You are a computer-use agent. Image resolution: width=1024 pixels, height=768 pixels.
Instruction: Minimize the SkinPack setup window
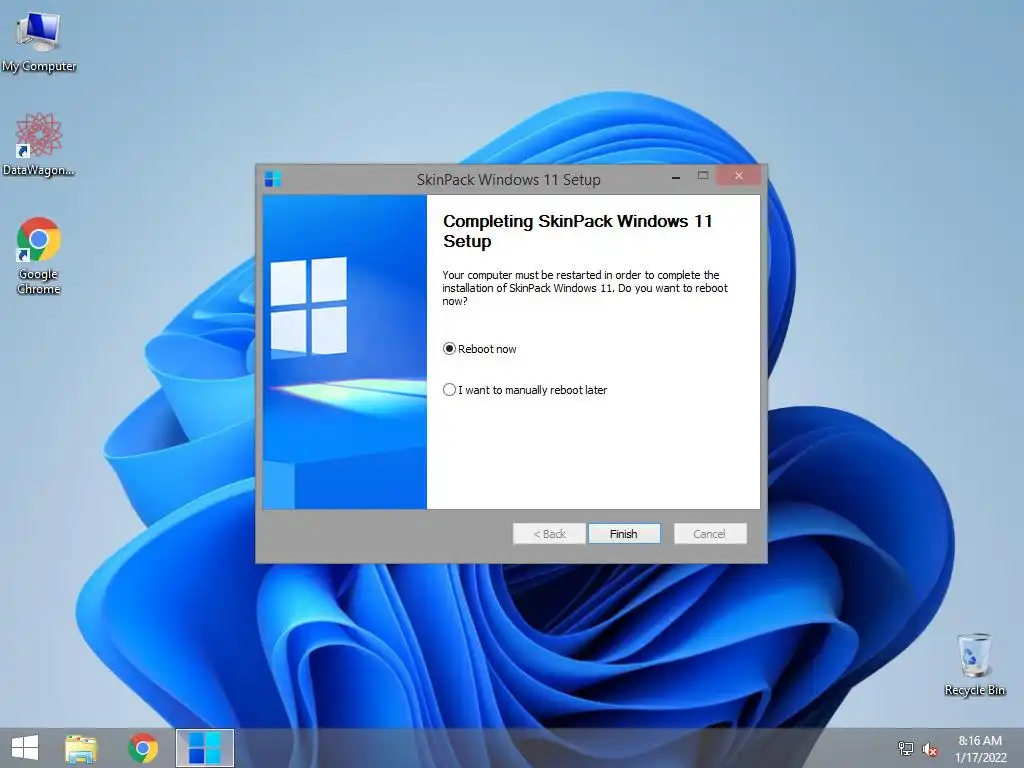tap(676, 177)
